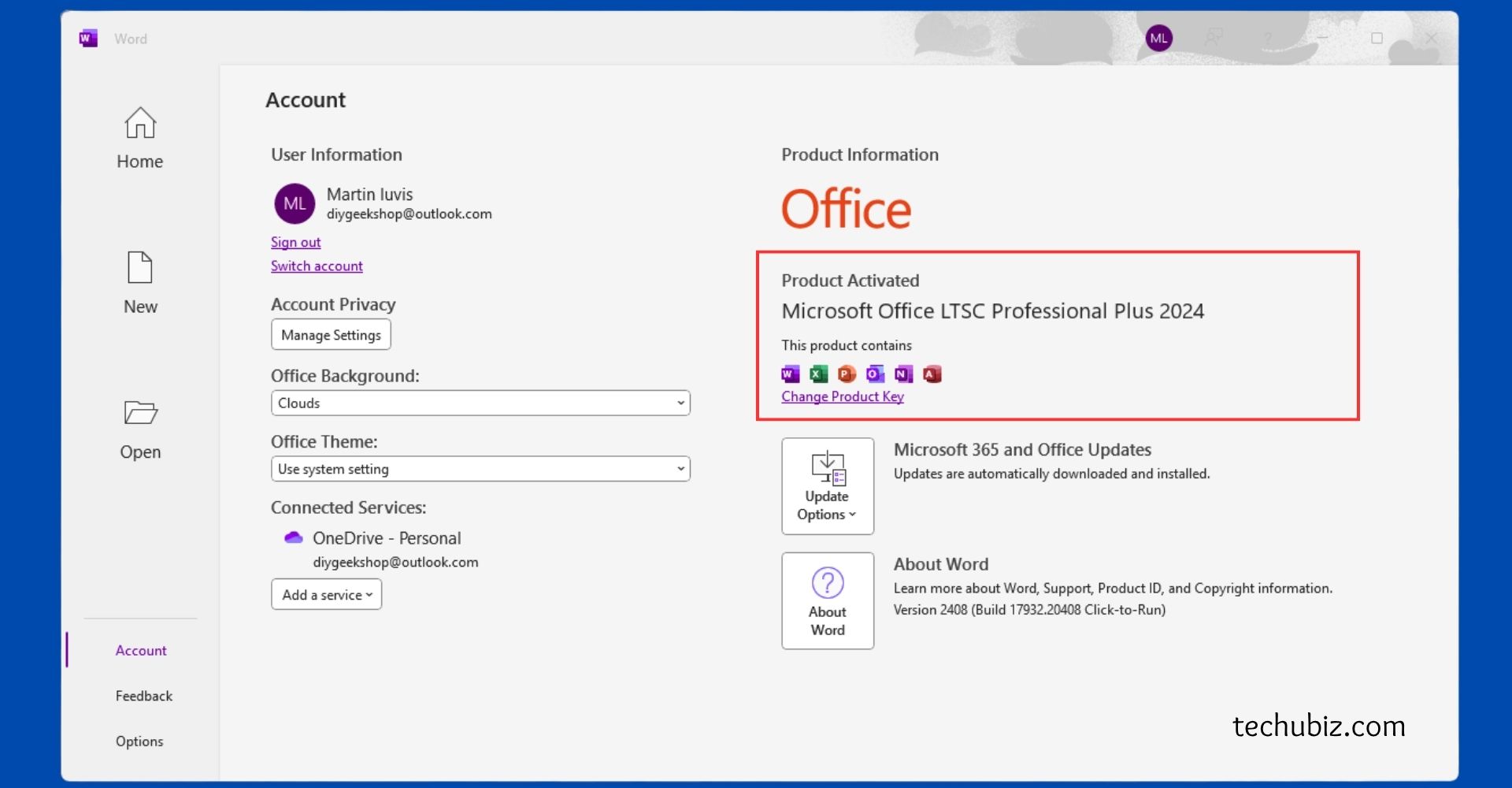Image resolution: width=1512 pixels, height=788 pixels.
Task: Click the Manage Settings button
Action: click(x=331, y=334)
